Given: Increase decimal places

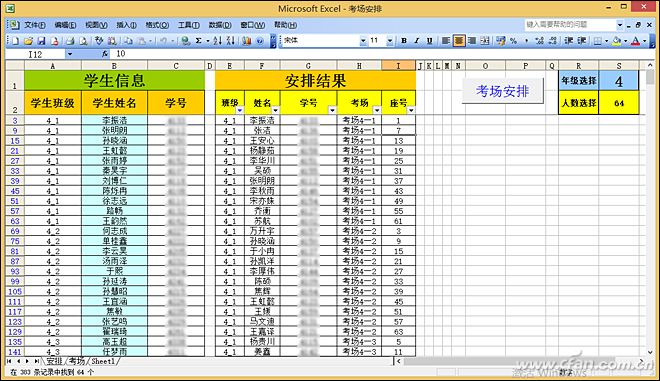Looking at the screenshot, I should (540, 41).
